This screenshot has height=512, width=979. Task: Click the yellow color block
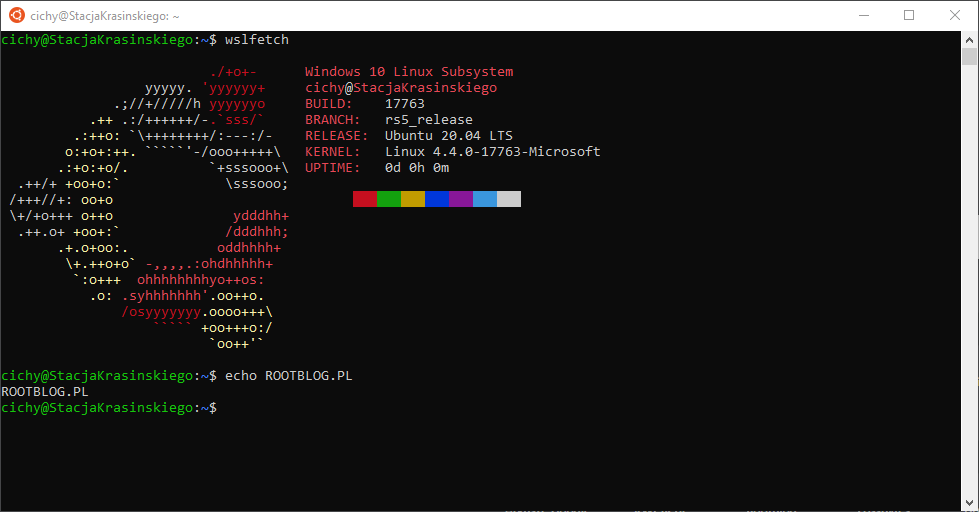tap(413, 199)
